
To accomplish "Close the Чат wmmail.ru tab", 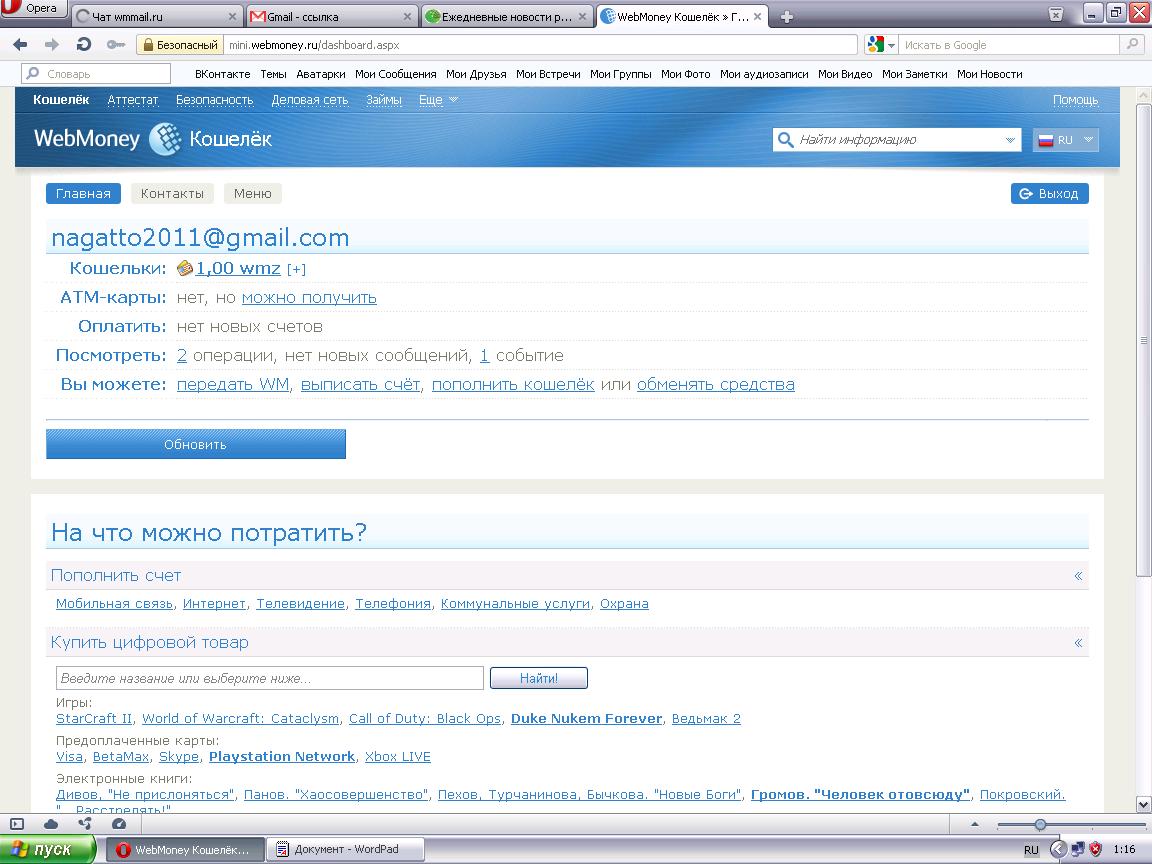I will coord(233,16).
